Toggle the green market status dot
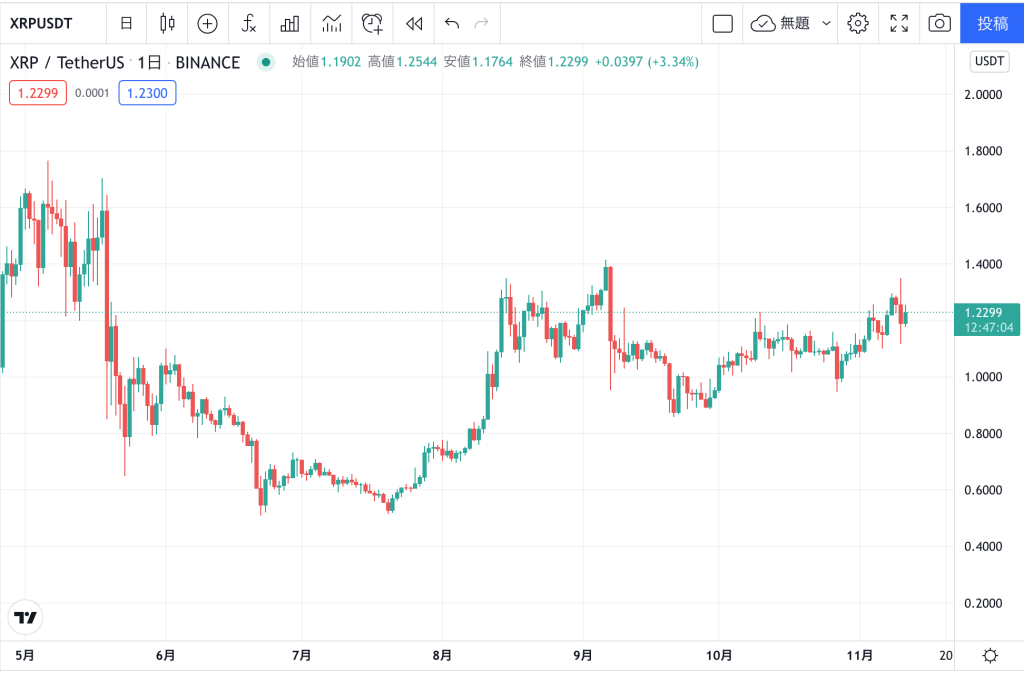Viewport: 1024px width, 673px height. coord(265,62)
